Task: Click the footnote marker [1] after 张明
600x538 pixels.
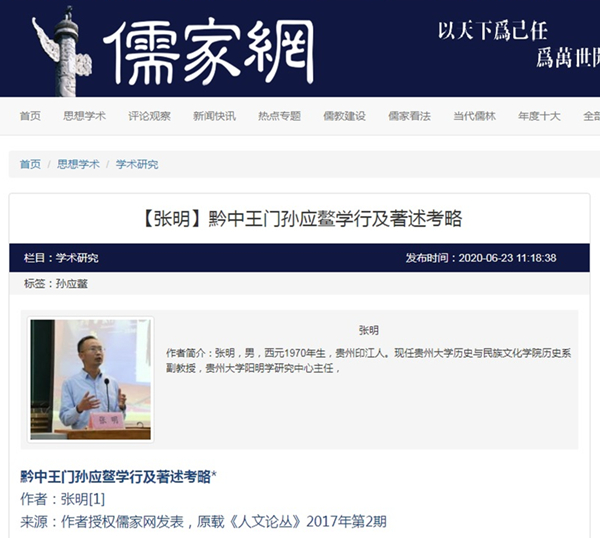Action: pos(97,499)
